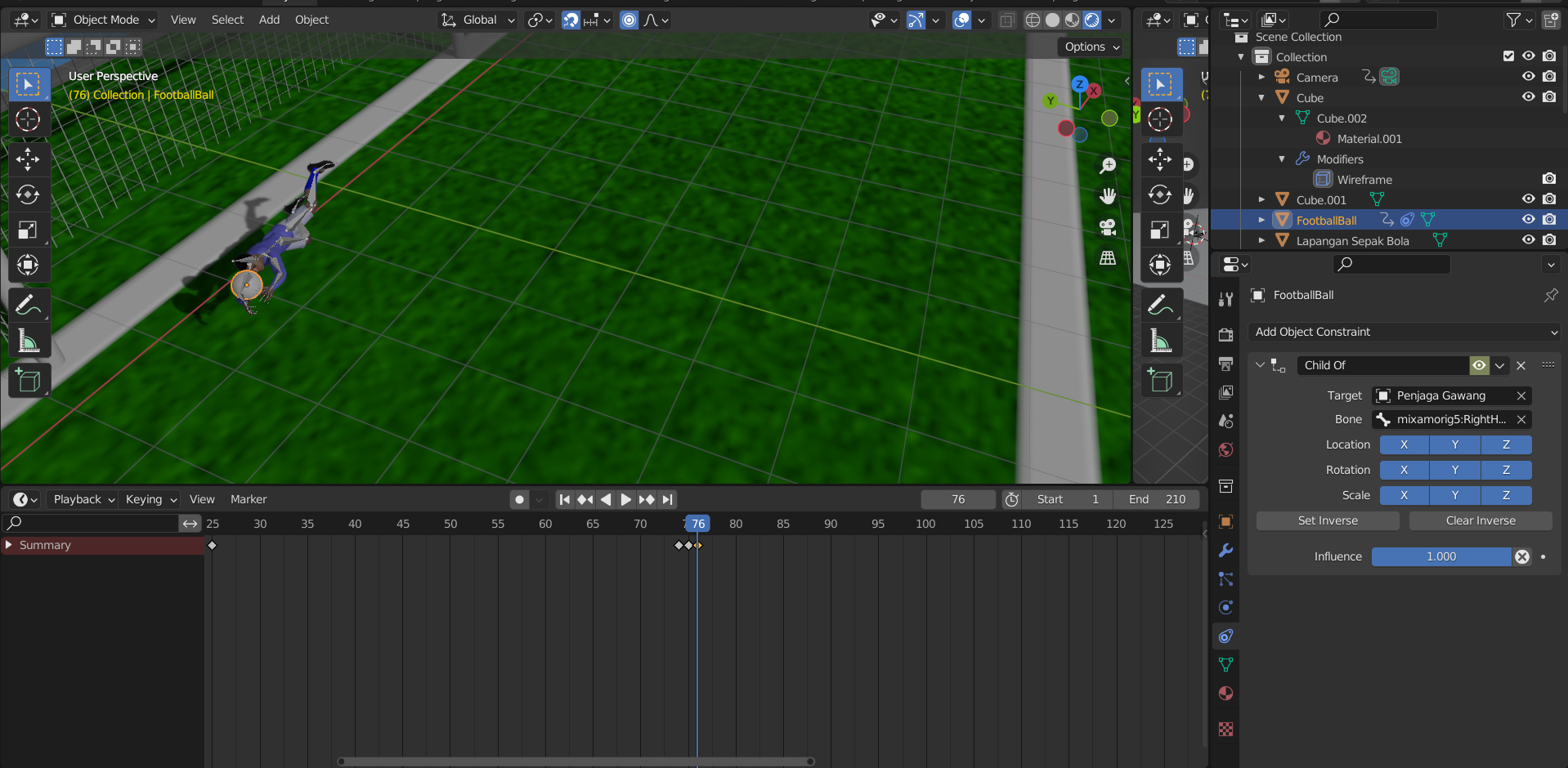Open the Add Object Constraint dropdown
The height and width of the screenshot is (768, 1568).
(1404, 332)
